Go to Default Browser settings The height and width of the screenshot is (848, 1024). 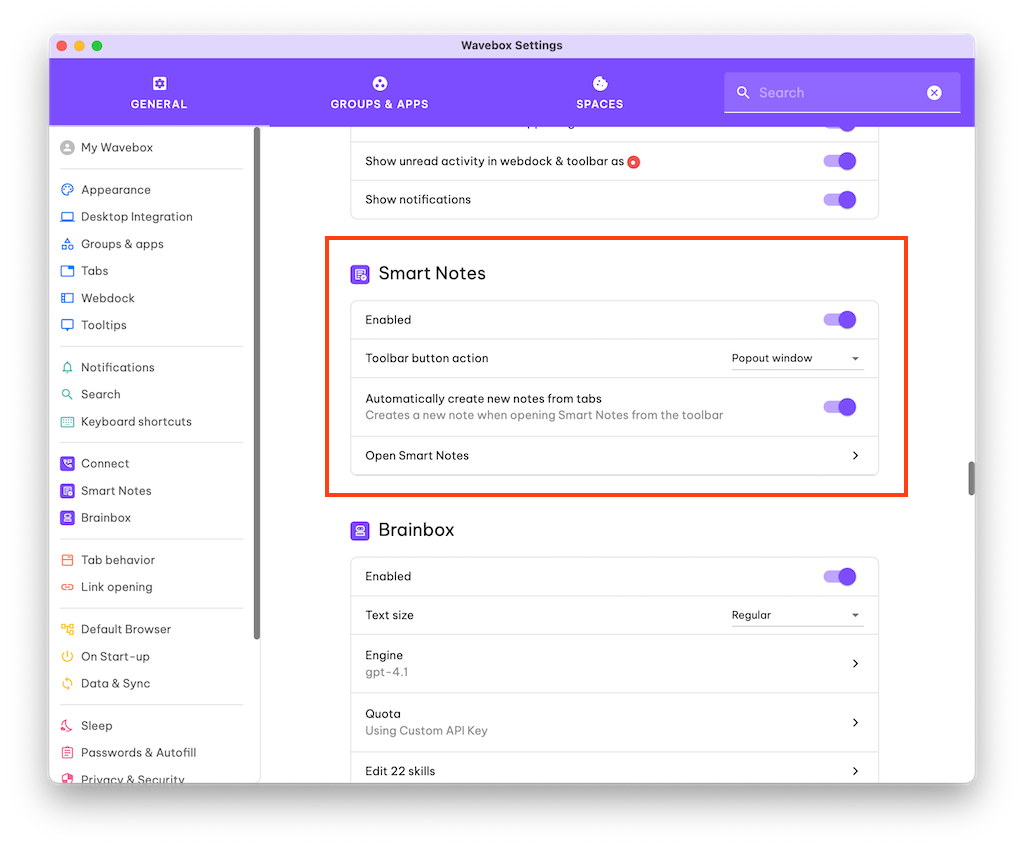126,630
